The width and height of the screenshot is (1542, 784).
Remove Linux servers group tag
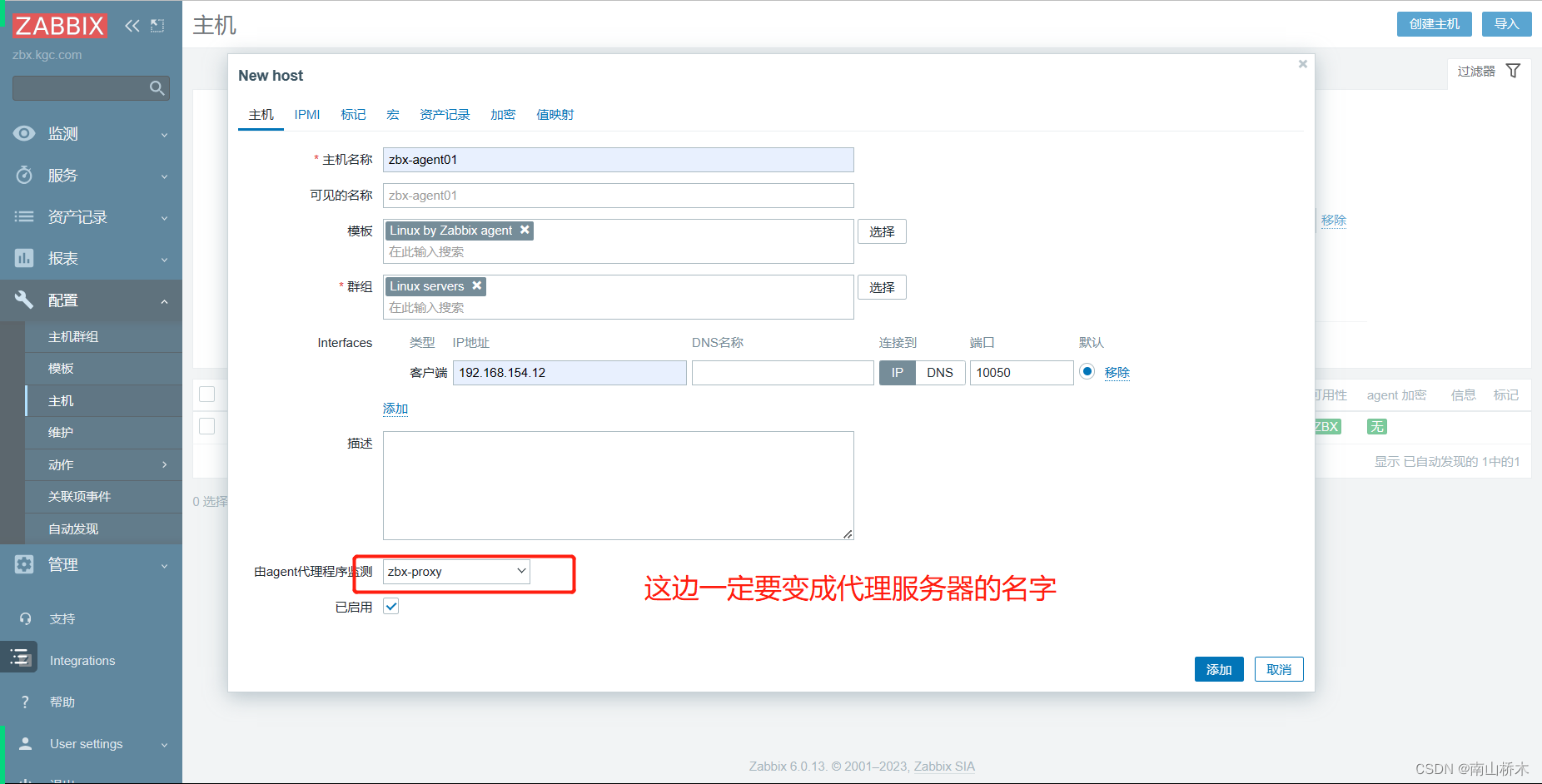pos(476,285)
